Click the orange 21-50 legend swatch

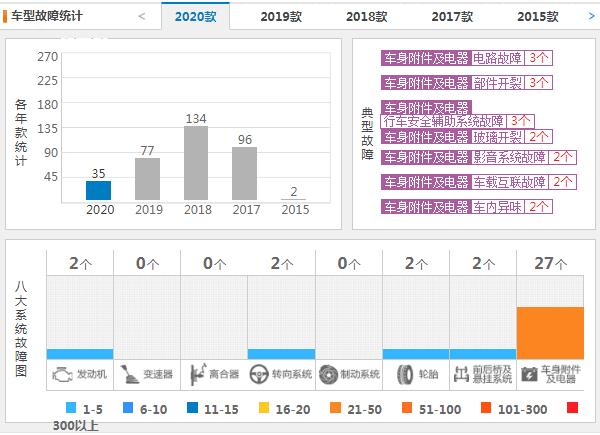(x=336, y=407)
